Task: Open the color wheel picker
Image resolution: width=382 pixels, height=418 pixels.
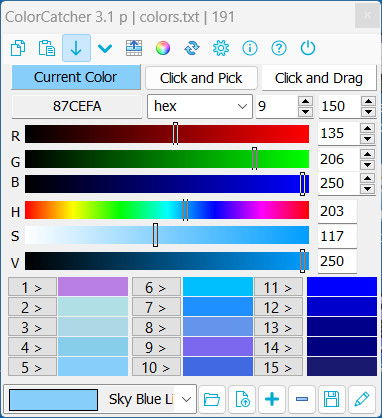Action: pyautogui.click(x=163, y=48)
